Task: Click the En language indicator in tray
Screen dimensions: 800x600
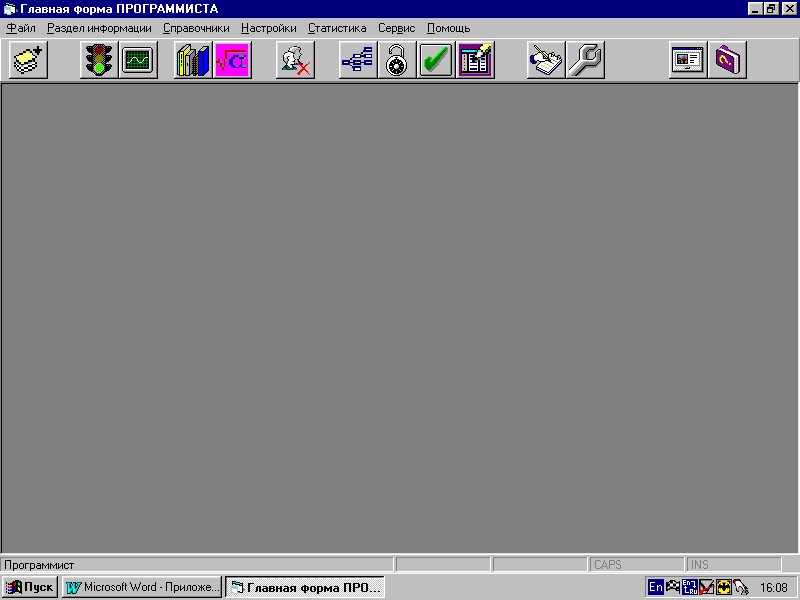Action: pyautogui.click(x=656, y=587)
